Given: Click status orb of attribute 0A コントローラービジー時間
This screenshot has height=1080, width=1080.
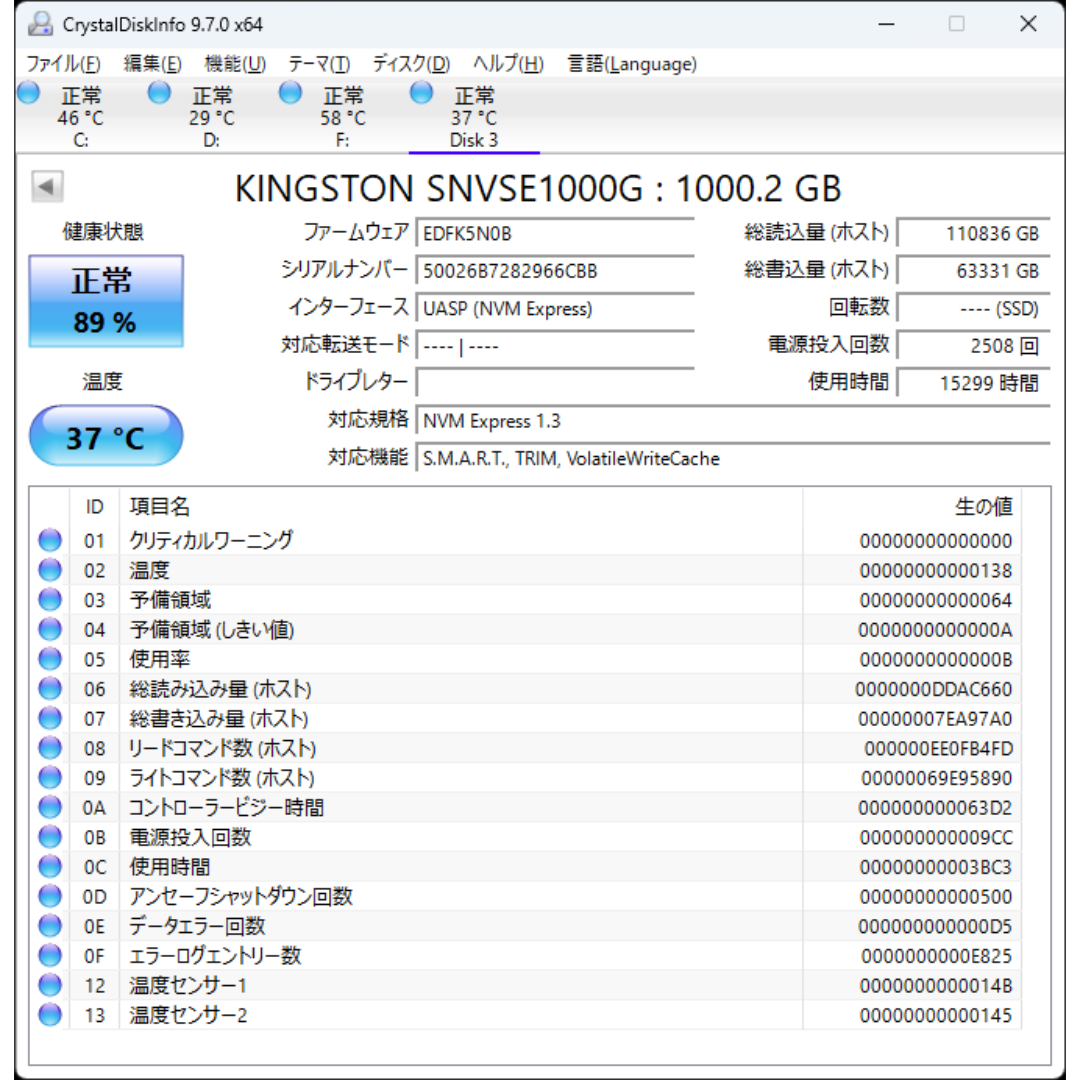Looking at the screenshot, I should click(x=50, y=807).
